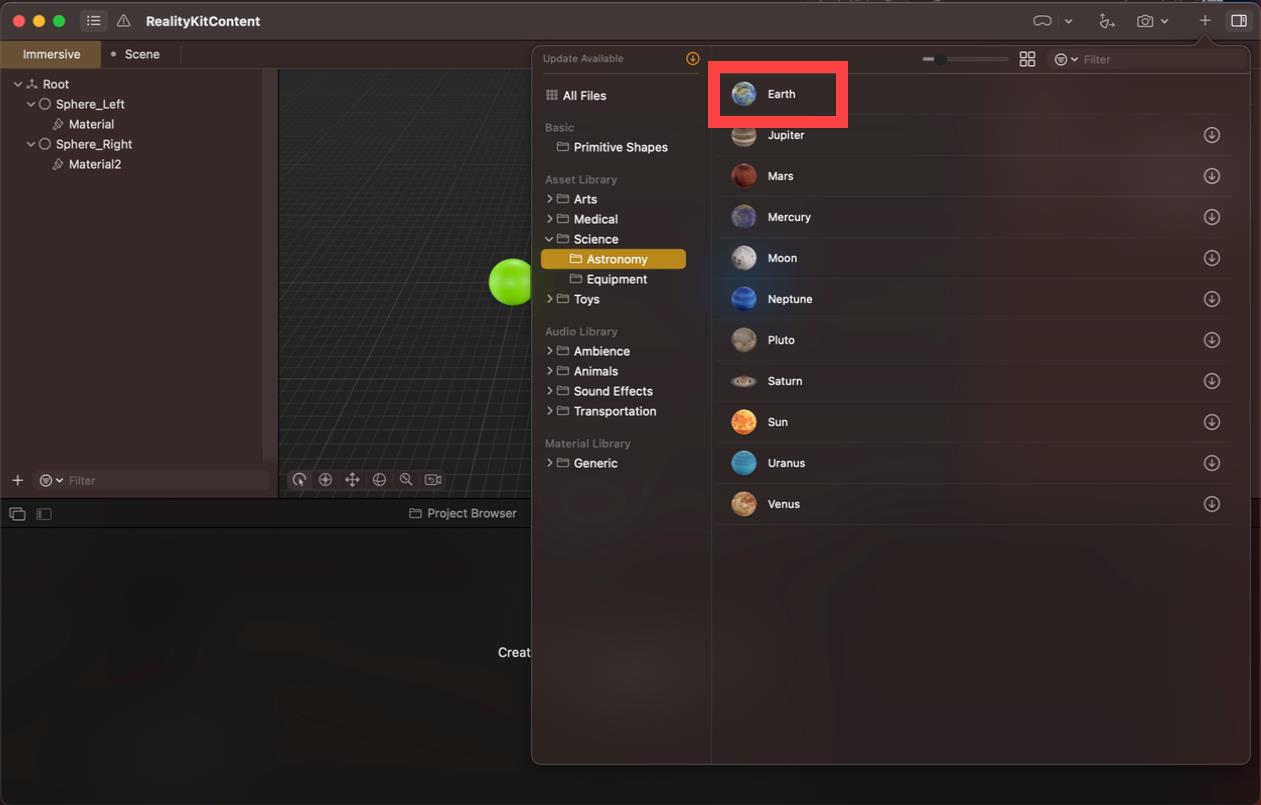This screenshot has height=805, width=1261.
Task: Expand the Toys folder
Action: (549, 299)
